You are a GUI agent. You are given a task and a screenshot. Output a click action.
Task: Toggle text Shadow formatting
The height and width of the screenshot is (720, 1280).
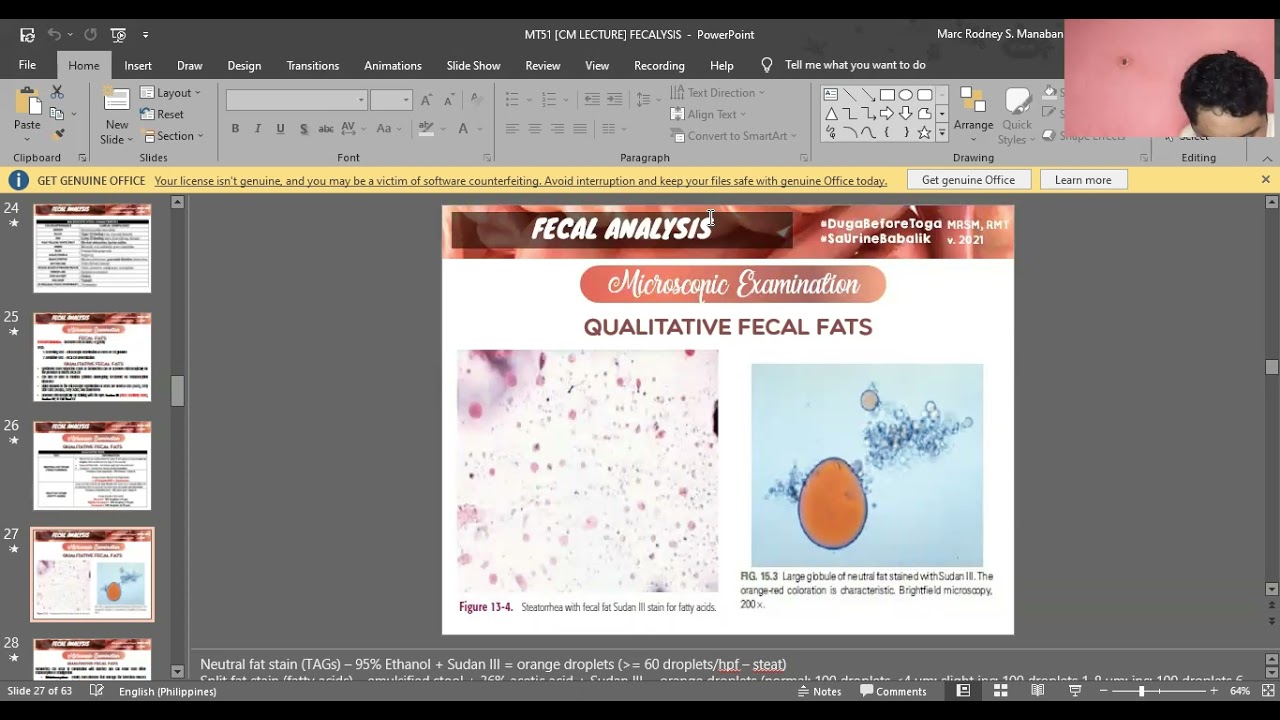tap(303, 128)
